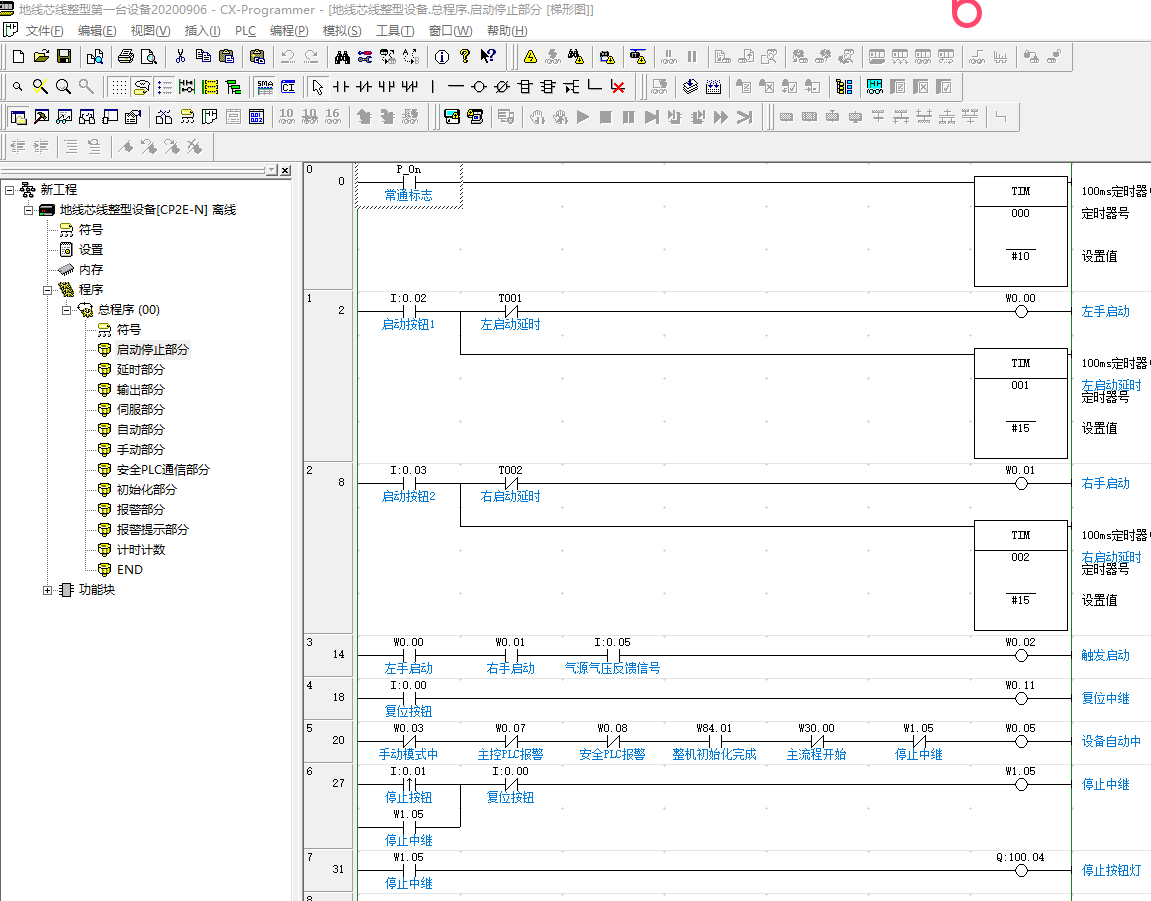Insert a new output coil
Screen dimensions: 1151x901
click(479, 86)
